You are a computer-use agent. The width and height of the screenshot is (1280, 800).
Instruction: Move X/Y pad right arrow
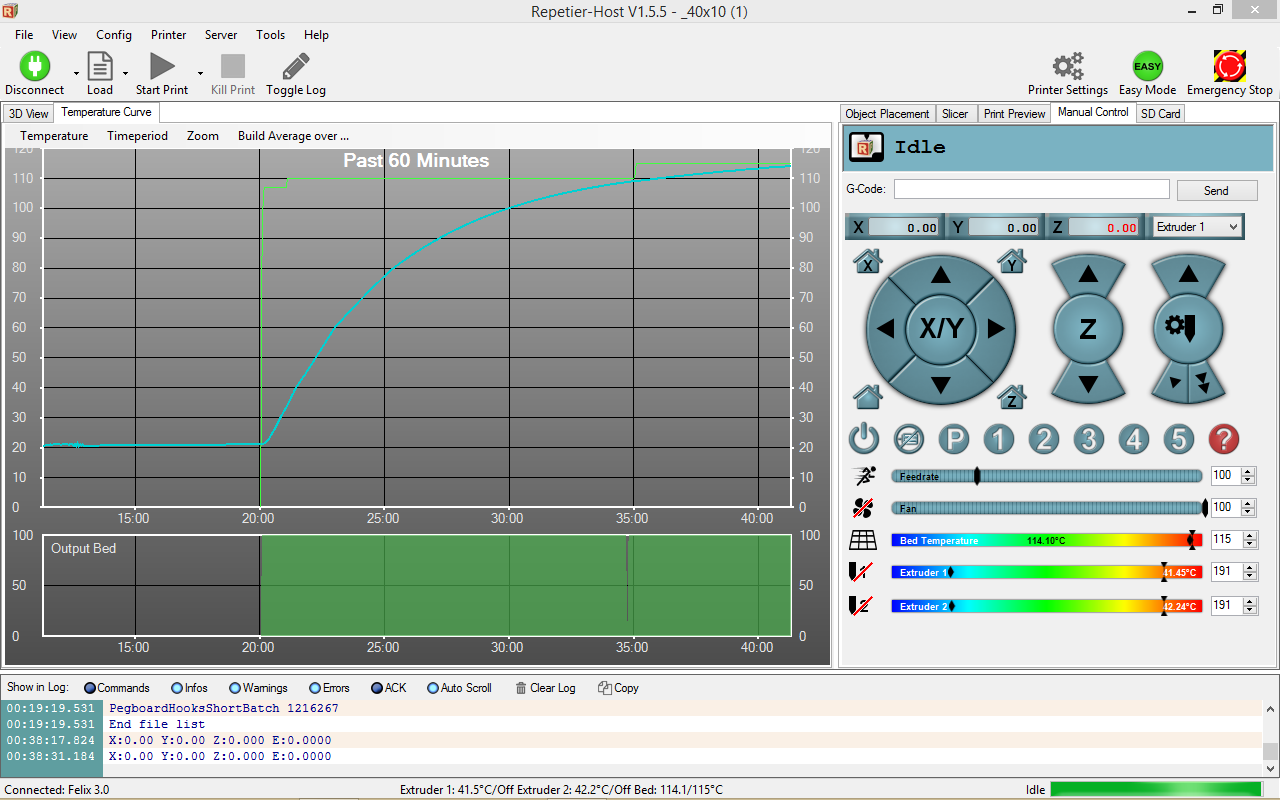tap(995, 328)
